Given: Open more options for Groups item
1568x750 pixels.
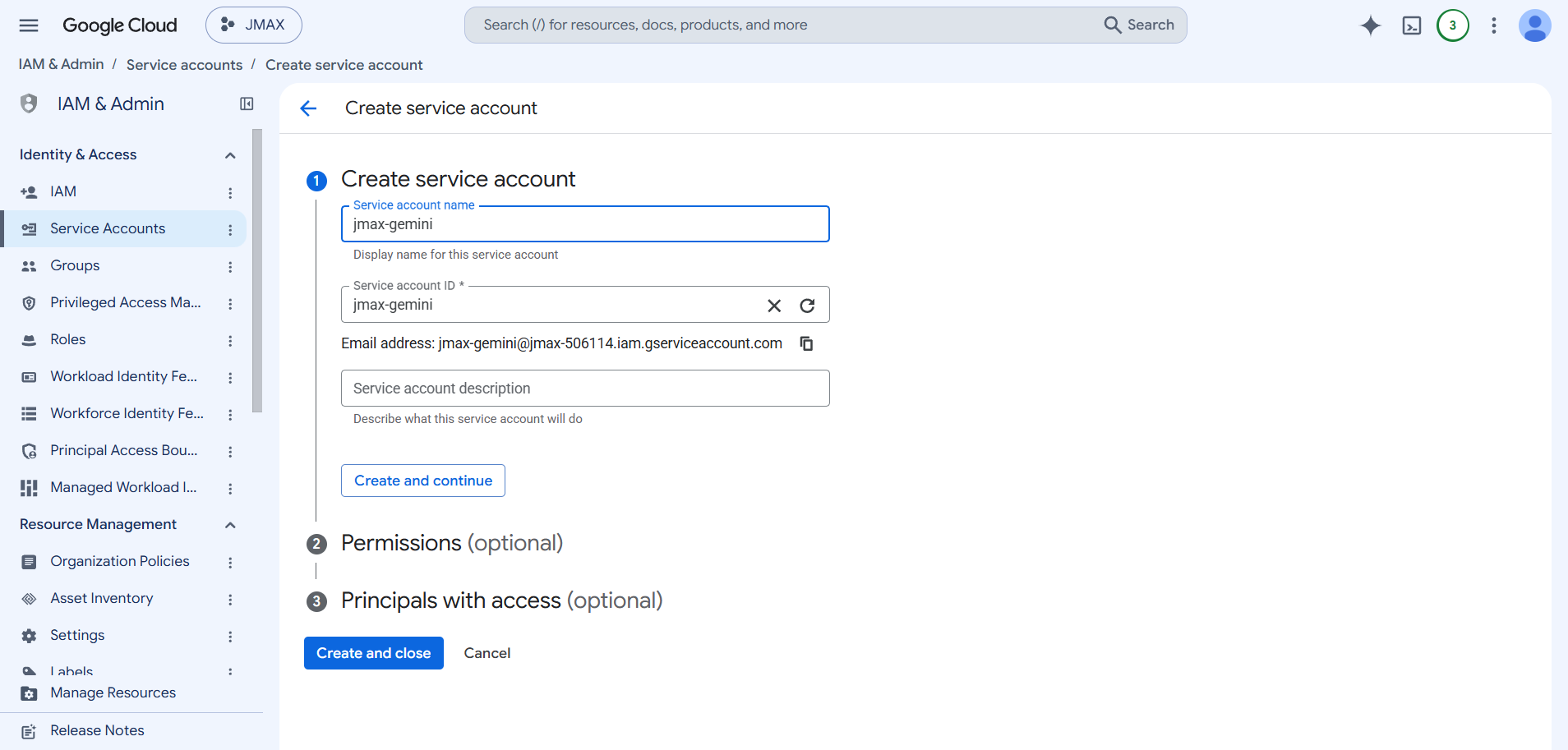Looking at the screenshot, I should tap(230, 266).
